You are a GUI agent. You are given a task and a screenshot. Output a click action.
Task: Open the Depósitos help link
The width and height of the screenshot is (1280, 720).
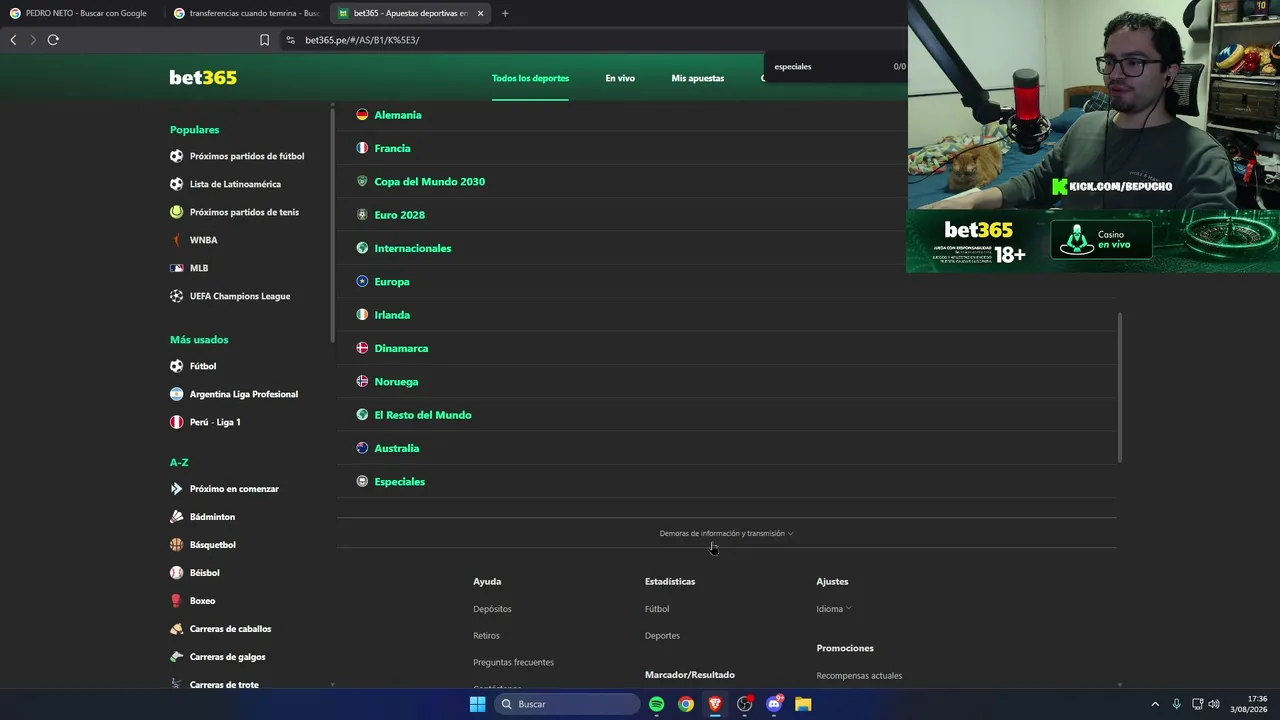492,609
